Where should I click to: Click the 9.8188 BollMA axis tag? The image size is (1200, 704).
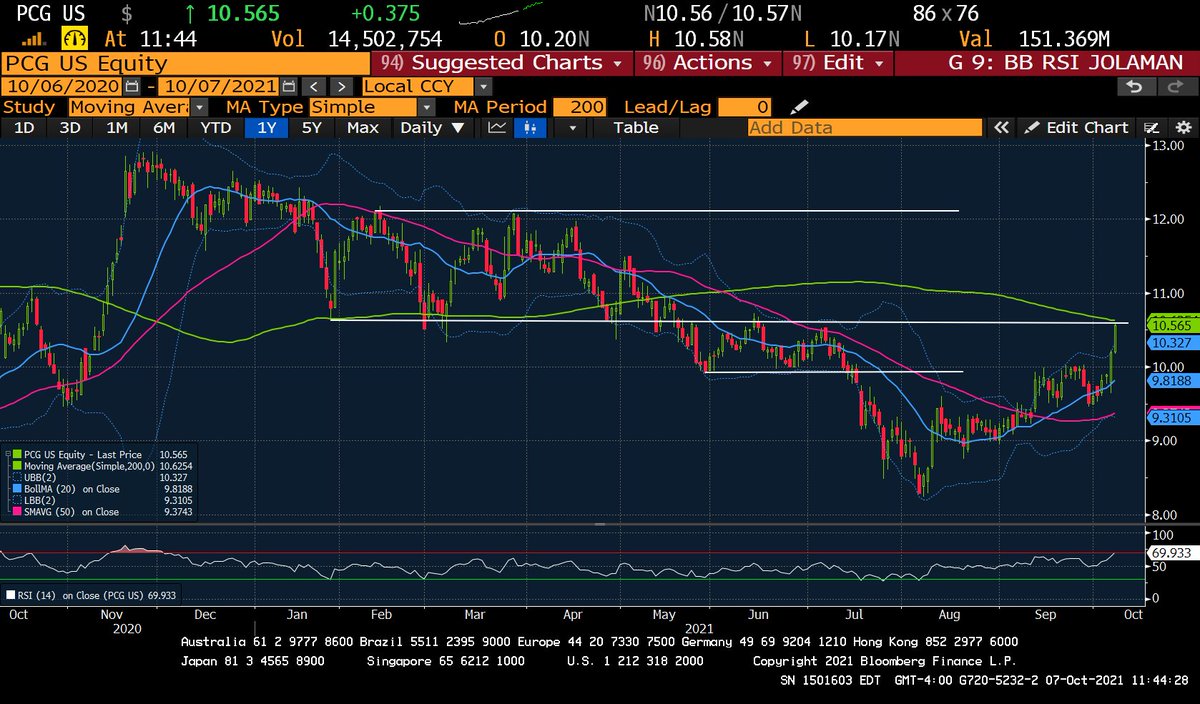pos(1173,381)
